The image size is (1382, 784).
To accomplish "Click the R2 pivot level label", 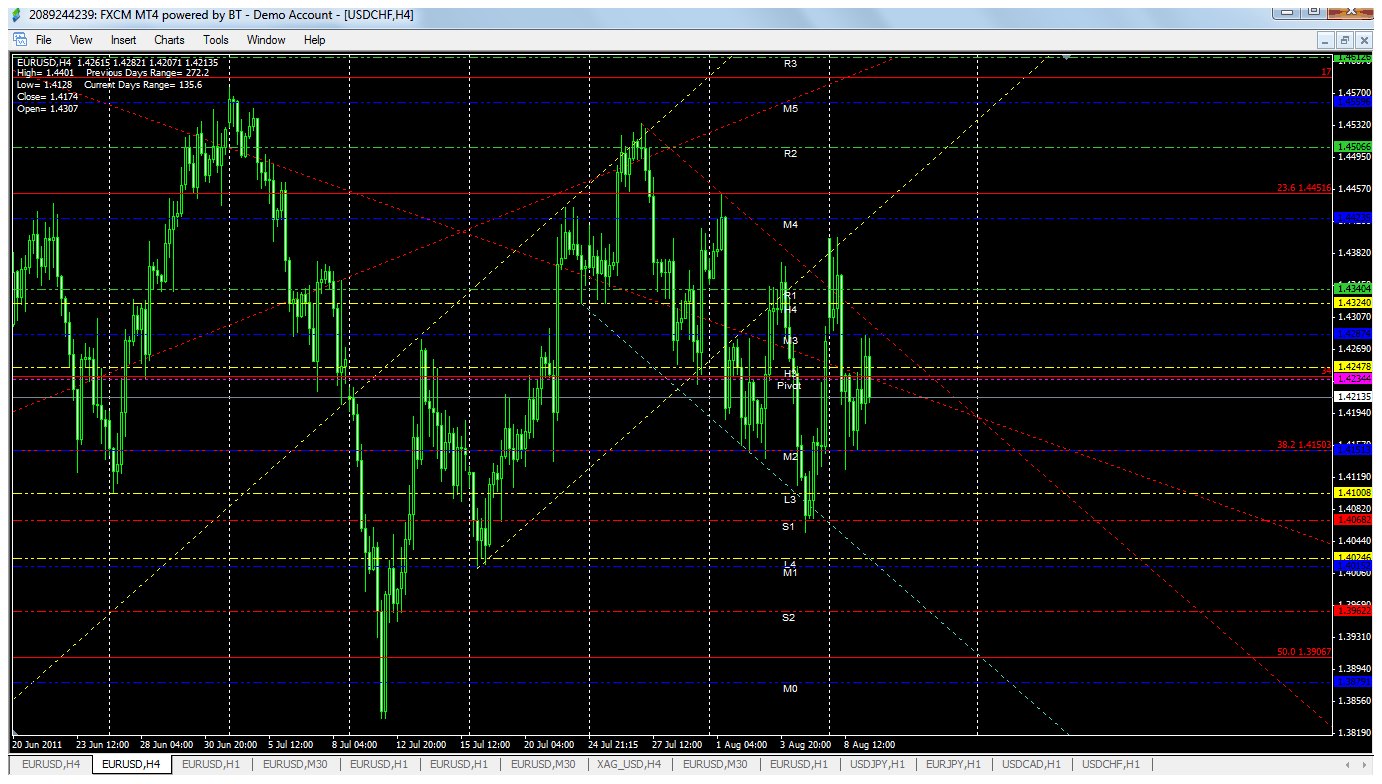I will (x=790, y=153).
